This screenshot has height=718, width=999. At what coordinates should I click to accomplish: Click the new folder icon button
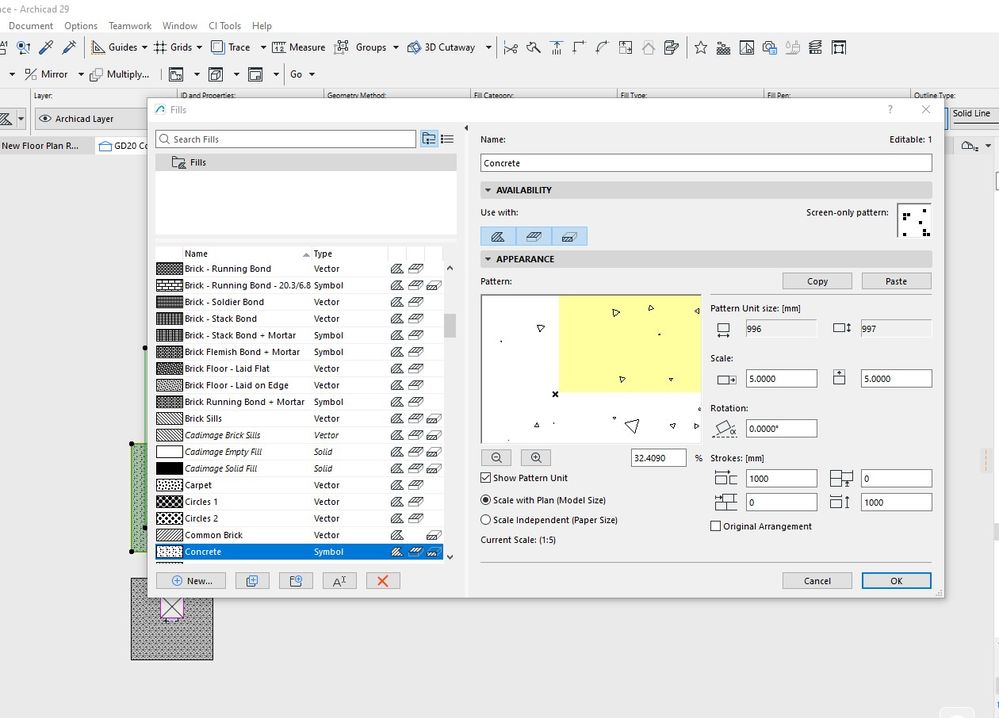coord(296,581)
